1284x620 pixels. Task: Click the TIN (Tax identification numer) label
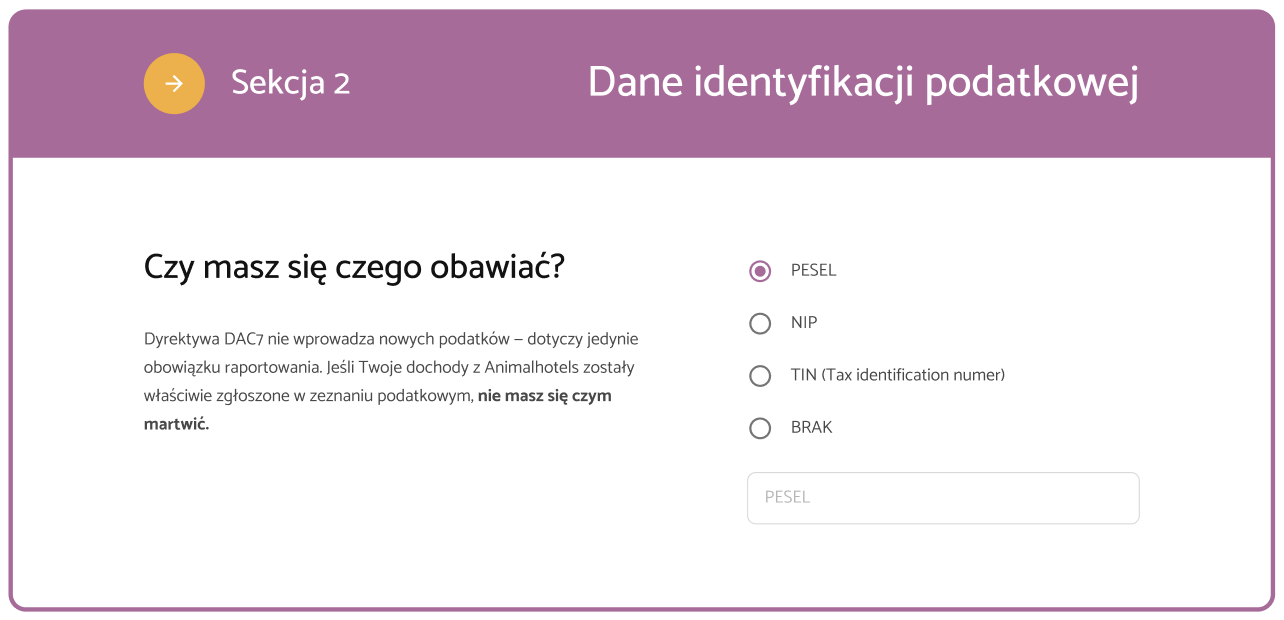point(897,375)
